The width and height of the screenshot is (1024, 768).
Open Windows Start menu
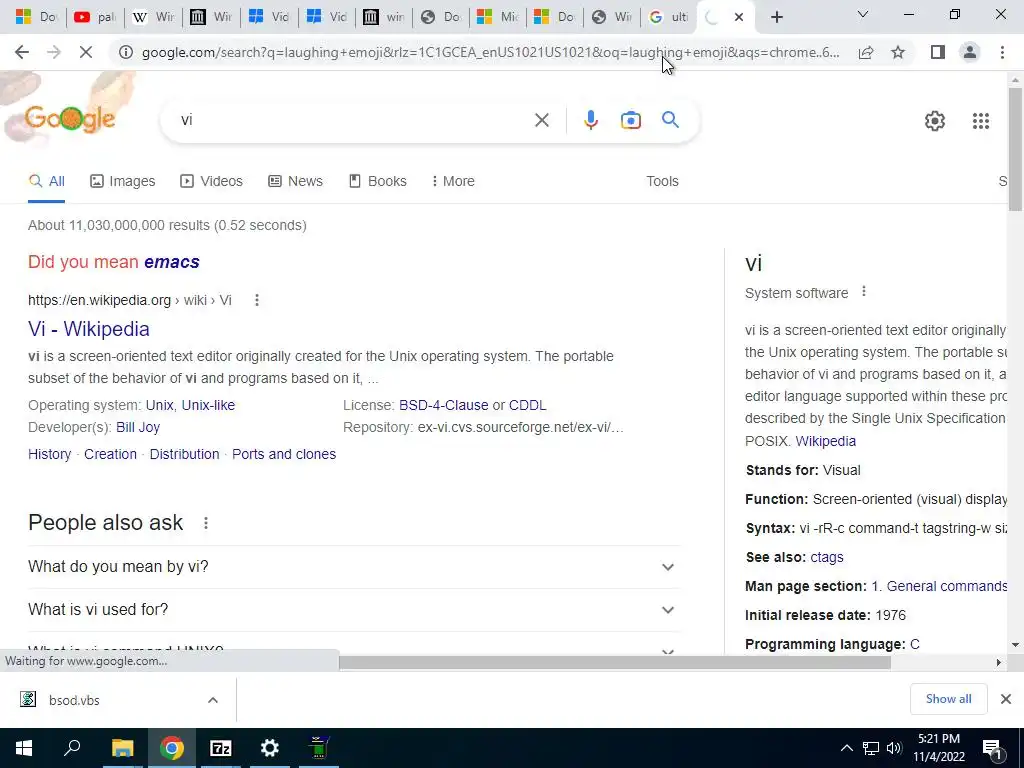(23, 748)
